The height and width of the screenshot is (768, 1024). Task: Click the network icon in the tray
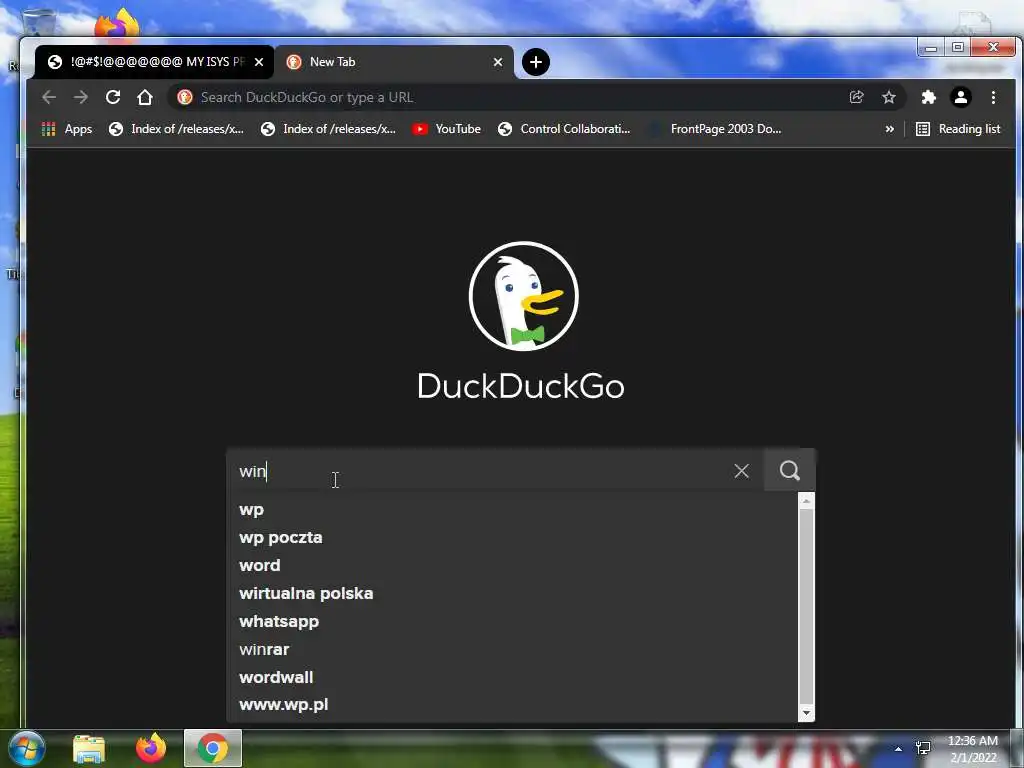pos(923,748)
